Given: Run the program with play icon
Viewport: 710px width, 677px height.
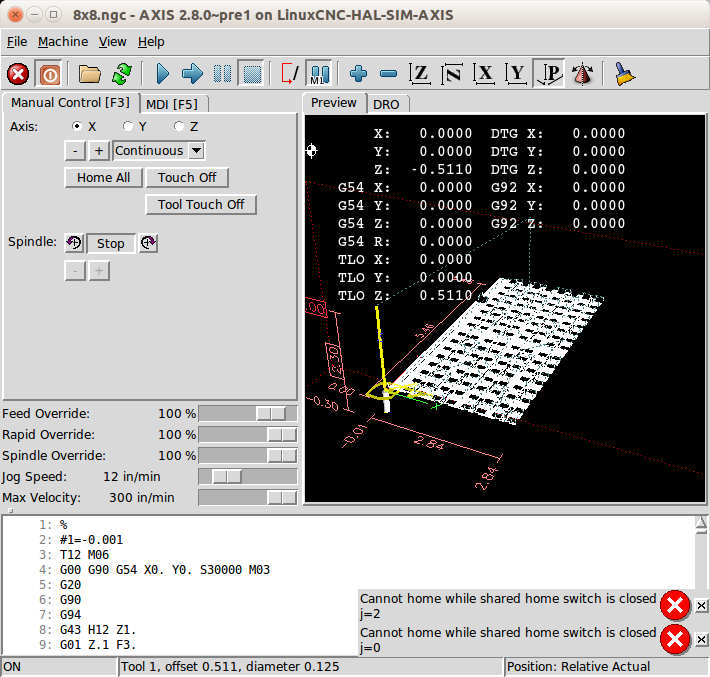Looking at the screenshot, I should pos(162,74).
